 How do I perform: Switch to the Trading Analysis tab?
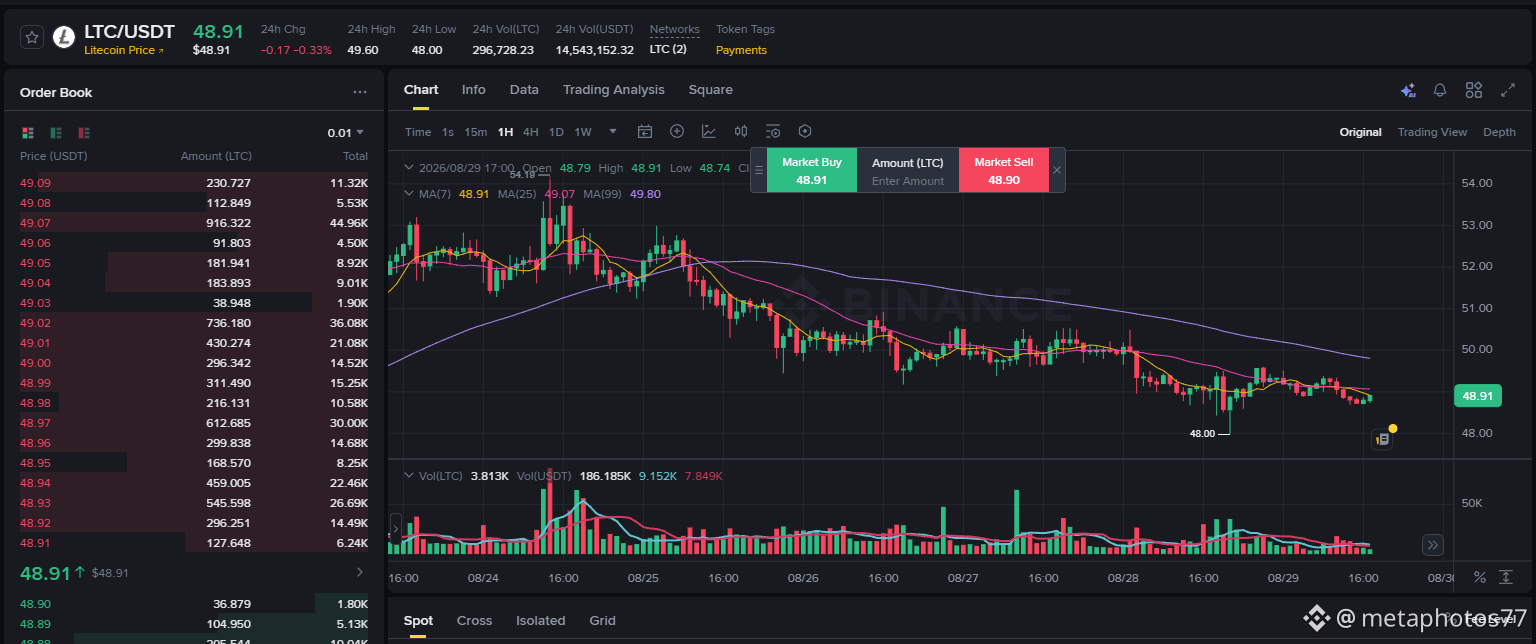613,90
